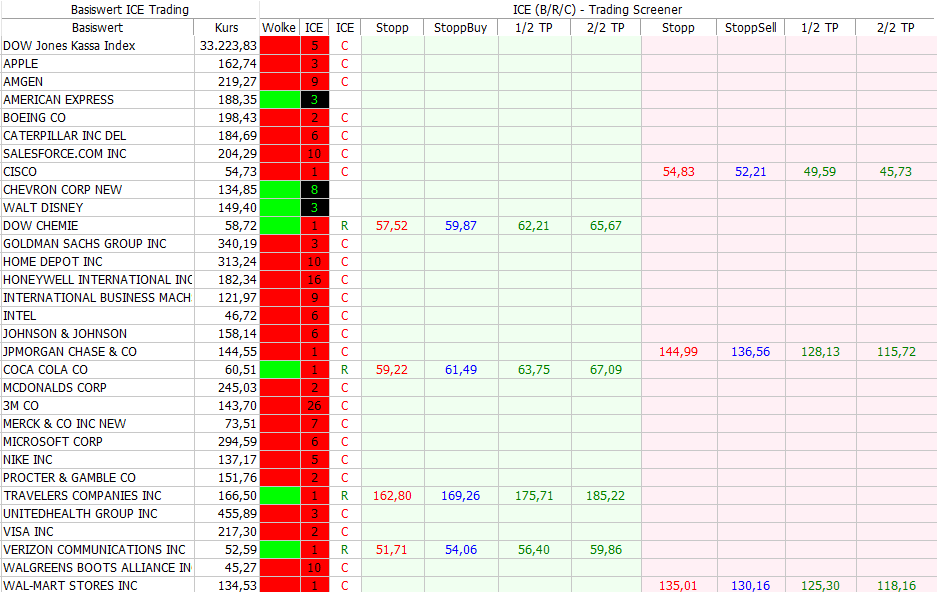Image resolution: width=937 pixels, height=592 pixels.
Task: Select the StoppBuy column header
Action: point(460,27)
